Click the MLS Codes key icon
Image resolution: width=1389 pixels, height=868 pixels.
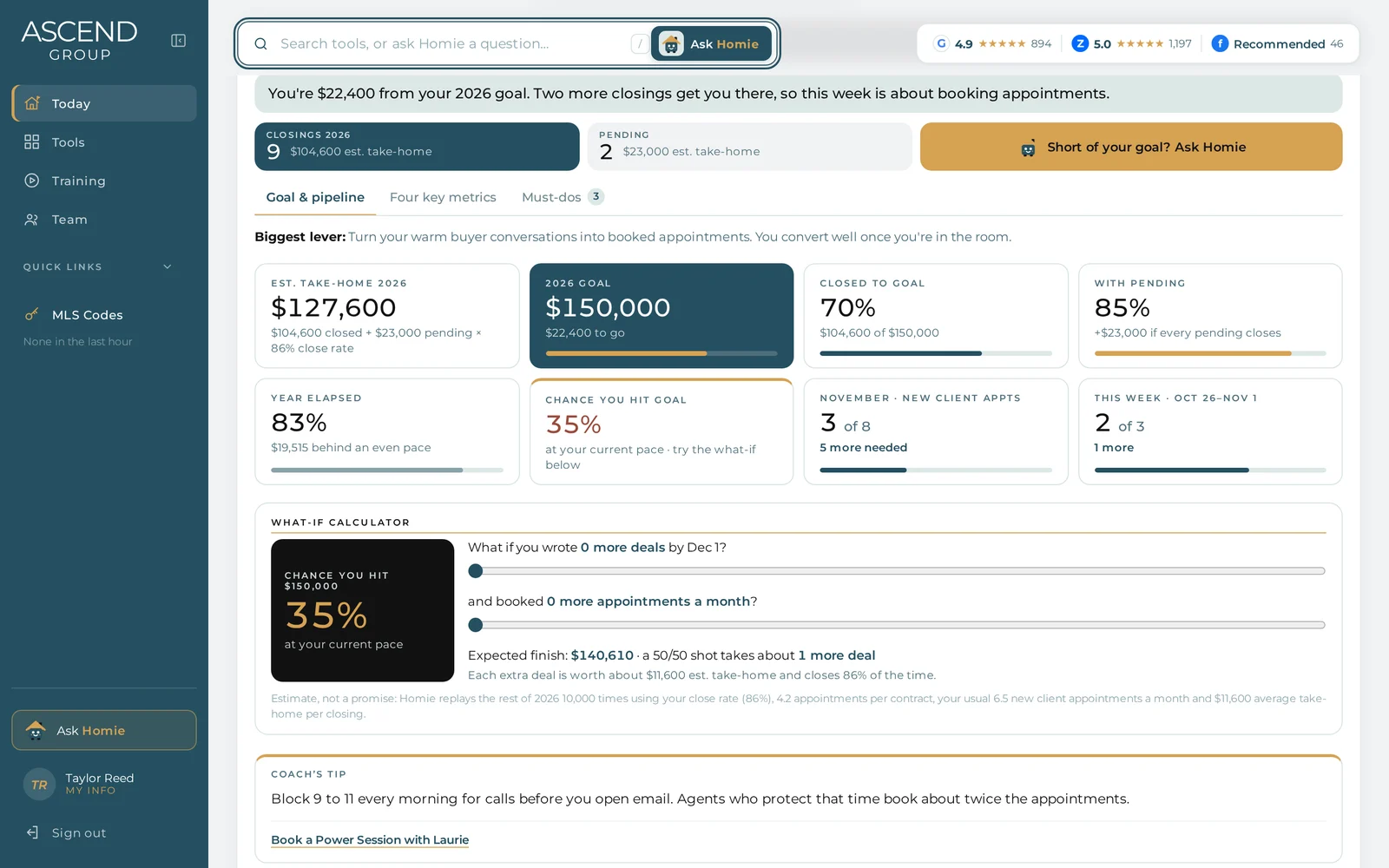tap(32, 314)
